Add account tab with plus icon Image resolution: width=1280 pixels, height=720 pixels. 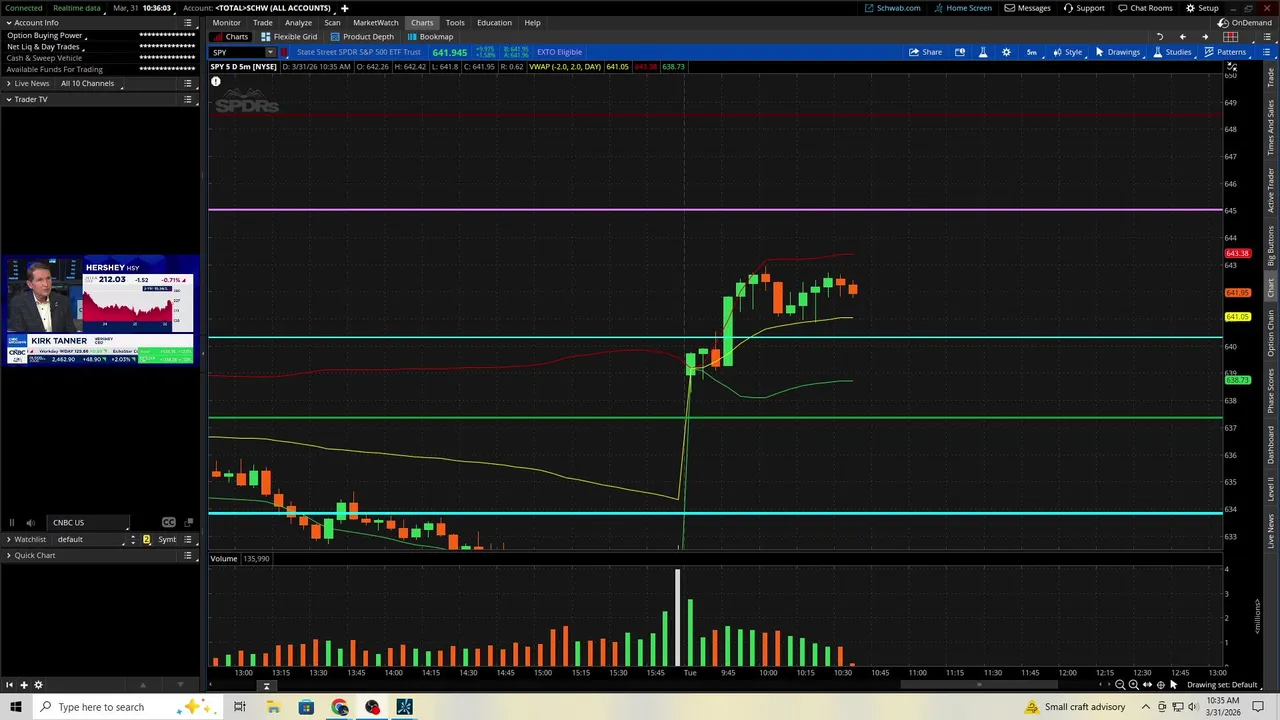(x=344, y=8)
